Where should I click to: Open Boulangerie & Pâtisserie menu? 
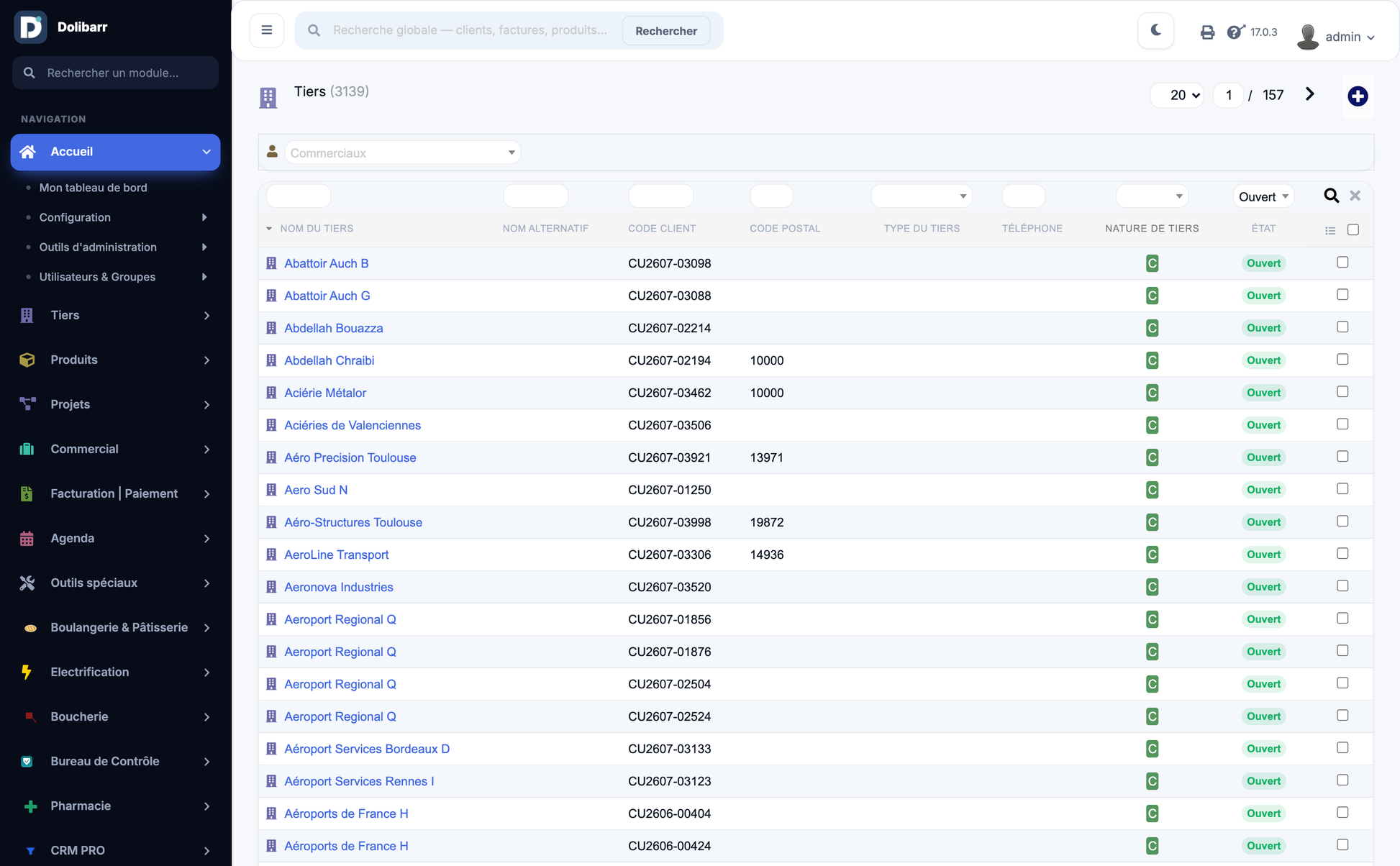coord(115,627)
